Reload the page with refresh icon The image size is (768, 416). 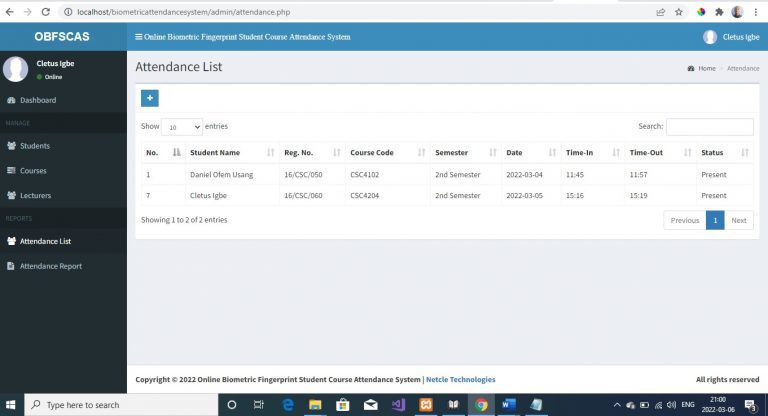(x=46, y=12)
